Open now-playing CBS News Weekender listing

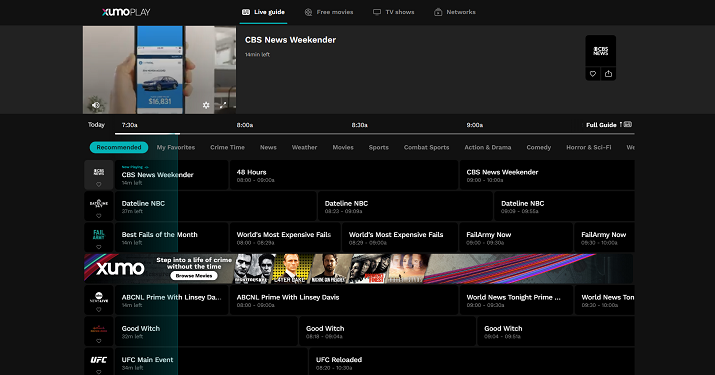(x=171, y=175)
